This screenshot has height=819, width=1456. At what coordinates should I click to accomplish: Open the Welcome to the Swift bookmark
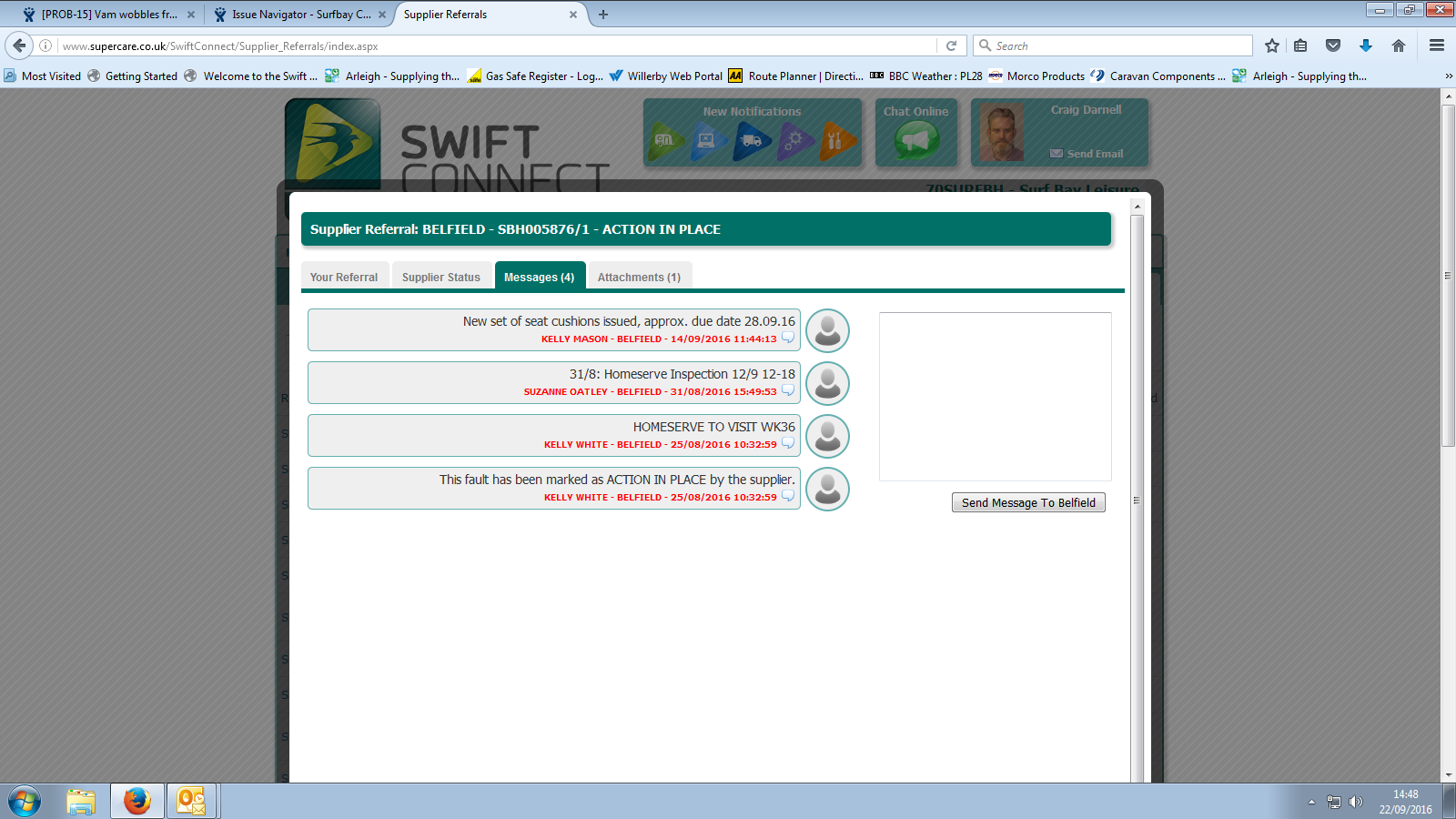coord(251,76)
